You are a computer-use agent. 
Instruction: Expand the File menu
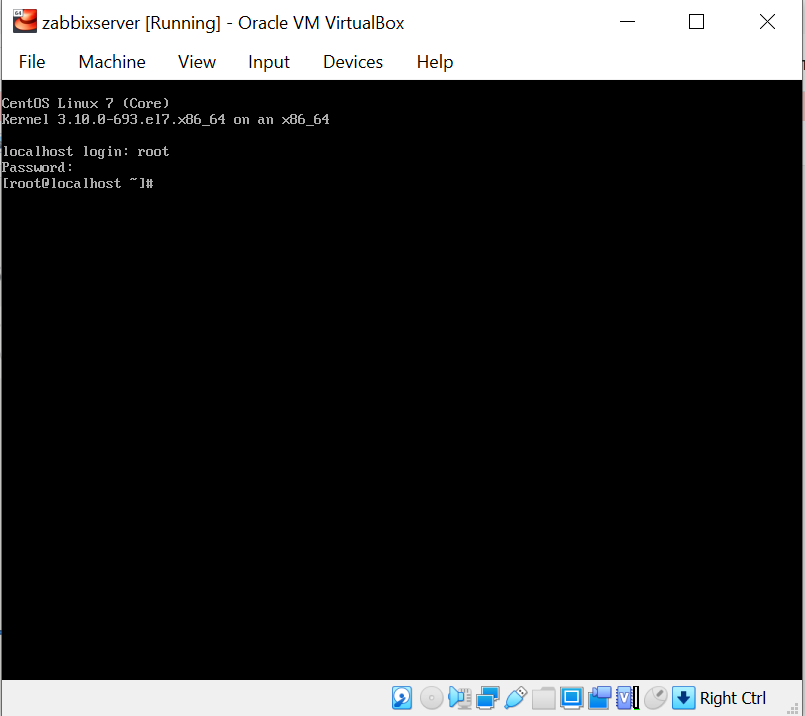(x=31, y=61)
